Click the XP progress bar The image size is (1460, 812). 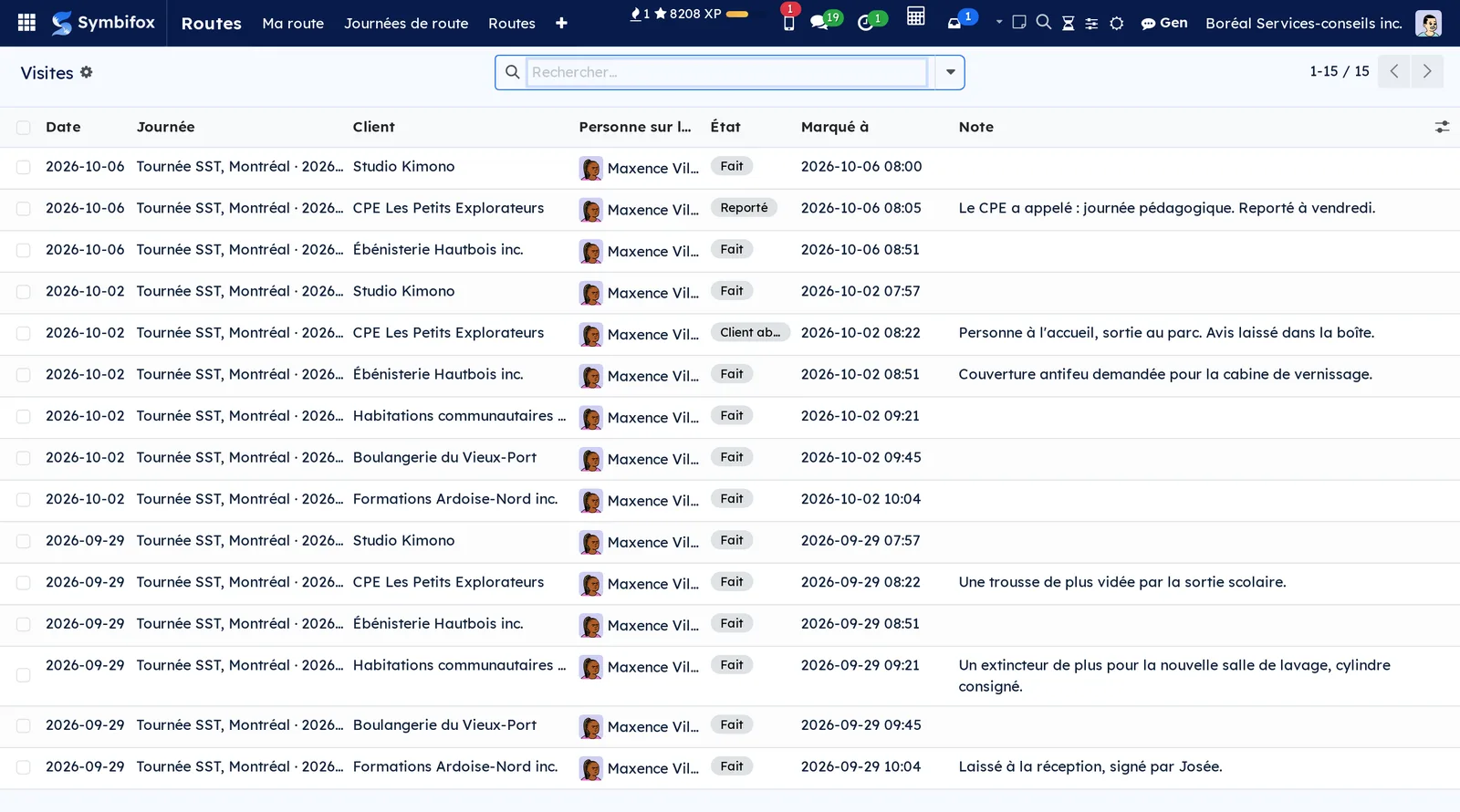[737, 14]
